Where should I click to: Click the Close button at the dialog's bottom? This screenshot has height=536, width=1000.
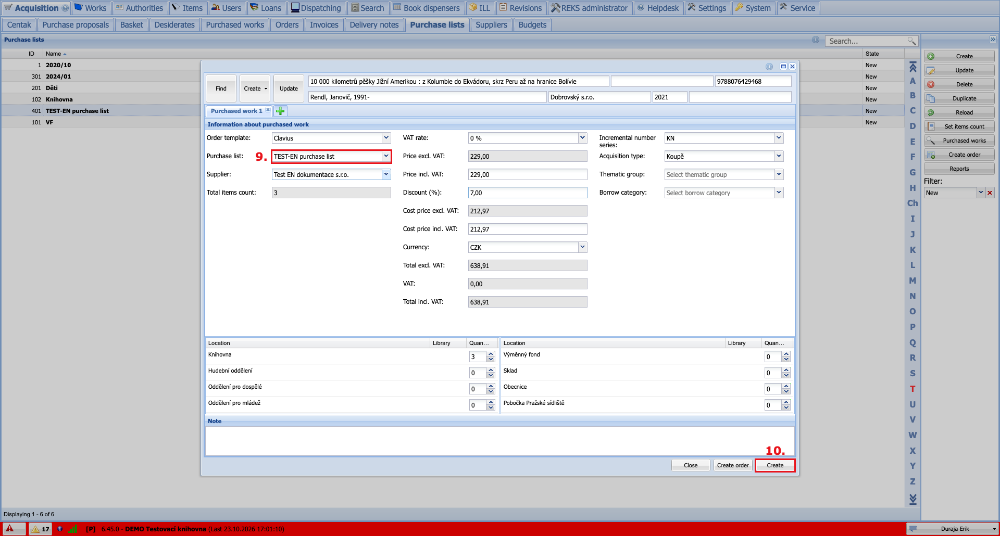coord(690,466)
